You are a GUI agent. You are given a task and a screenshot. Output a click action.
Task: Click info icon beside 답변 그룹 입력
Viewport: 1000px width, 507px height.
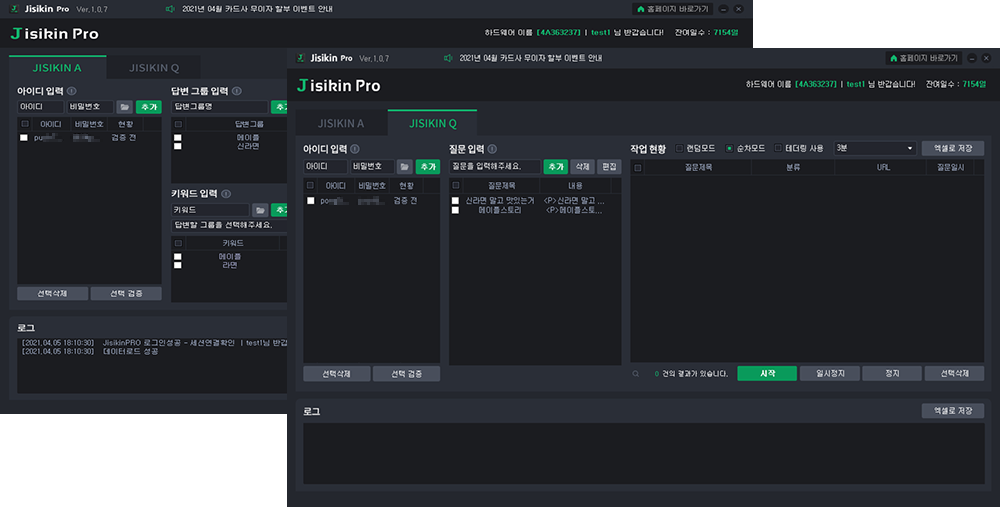click(237, 91)
